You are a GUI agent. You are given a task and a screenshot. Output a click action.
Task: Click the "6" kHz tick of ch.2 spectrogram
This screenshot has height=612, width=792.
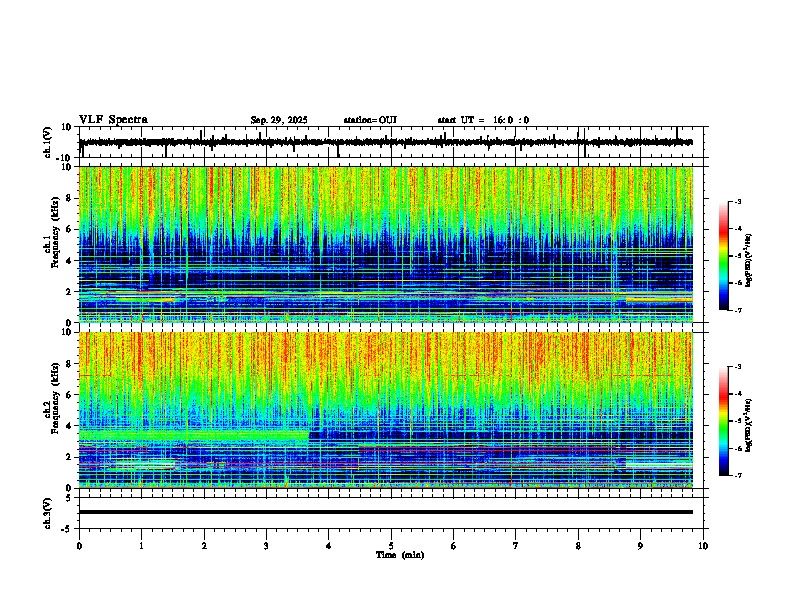coord(70,395)
